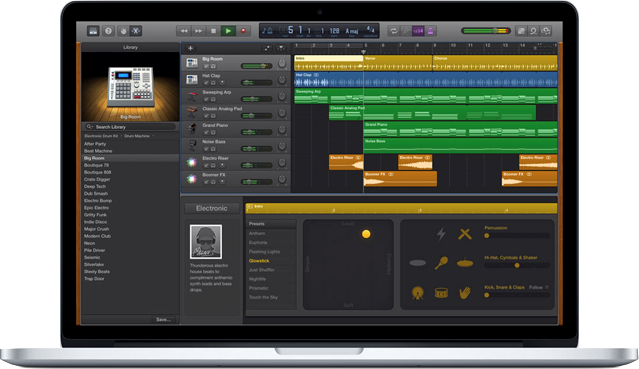Select the Flashing Lights preset
639x369 pixels.
264,252
